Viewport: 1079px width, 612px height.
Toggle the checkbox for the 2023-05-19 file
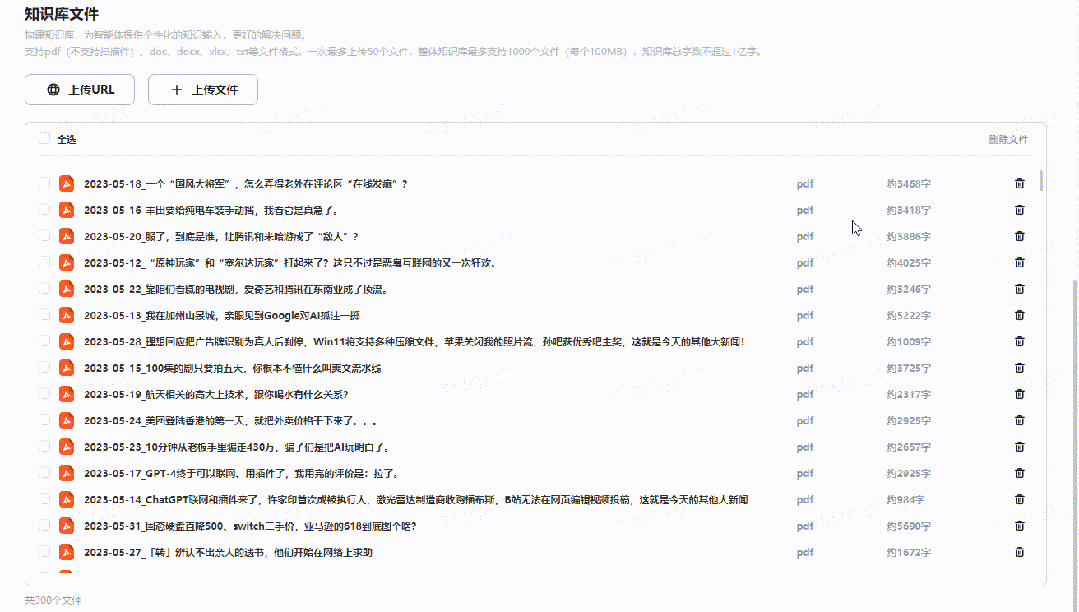[45, 393]
